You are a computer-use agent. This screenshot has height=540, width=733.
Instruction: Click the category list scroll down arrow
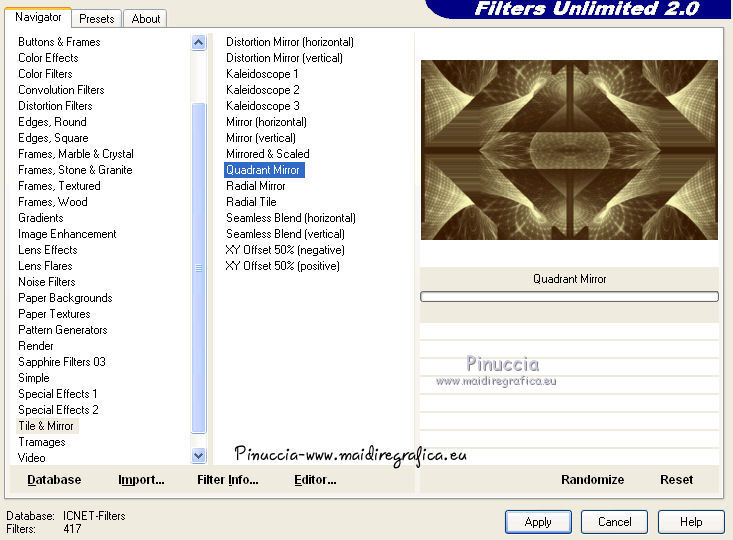pyautogui.click(x=199, y=455)
